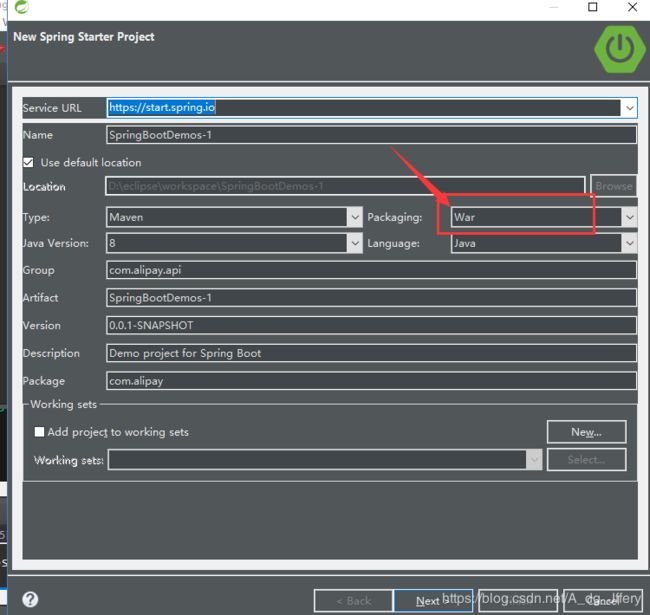Open the Service URL dropdown arrow
Image resolution: width=650 pixels, height=615 pixels.
pos(629,108)
